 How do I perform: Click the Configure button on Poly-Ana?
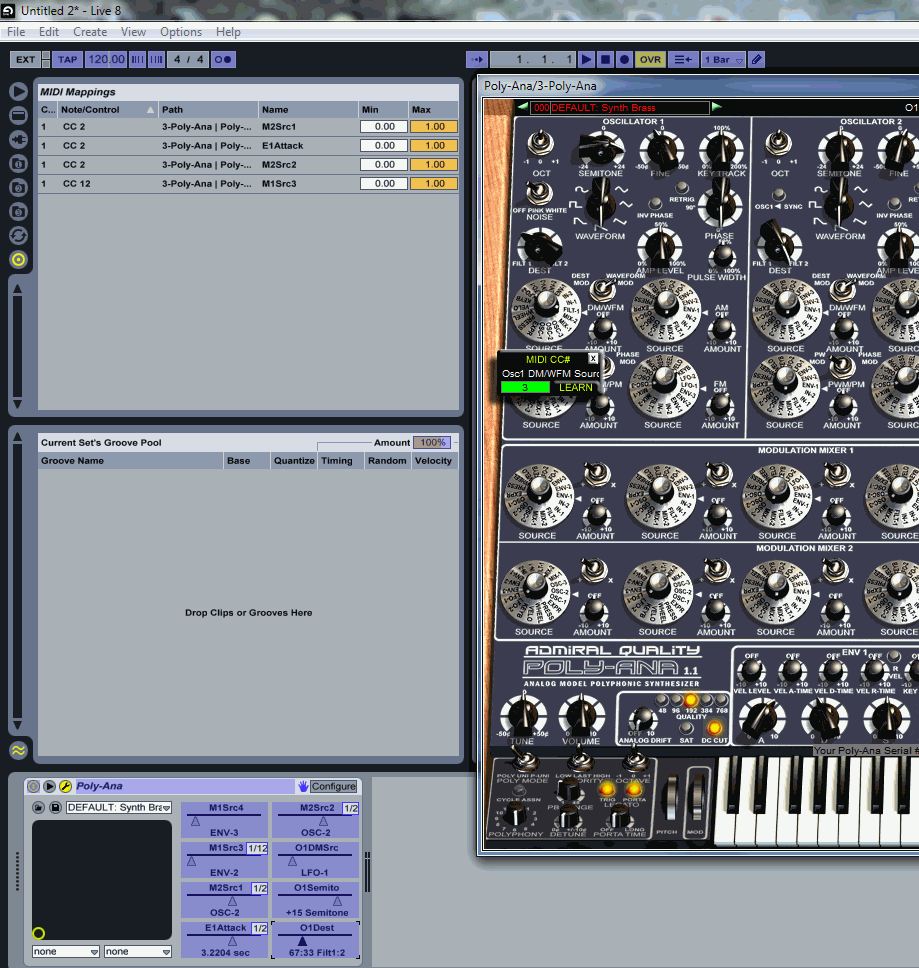click(x=333, y=786)
